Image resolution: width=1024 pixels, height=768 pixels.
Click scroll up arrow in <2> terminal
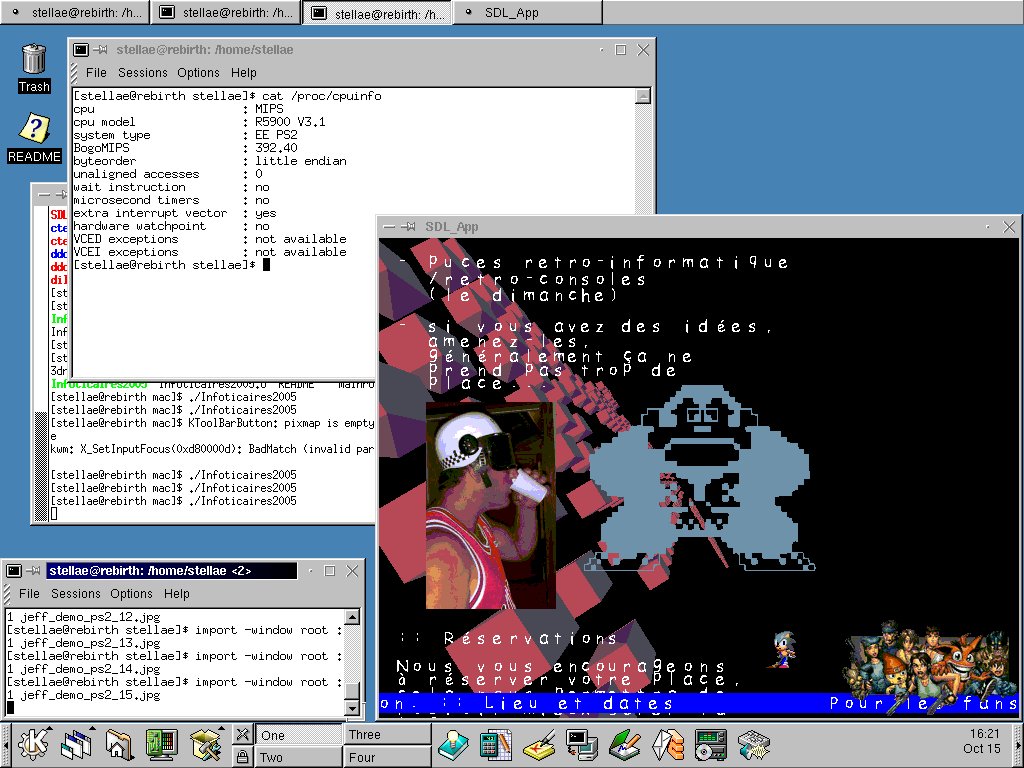[x=352, y=617]
